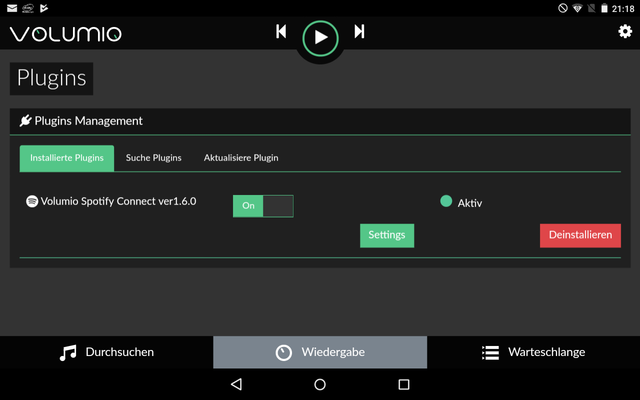Click the Spotify icon beside the plugin name

click(x=32, y=201)
